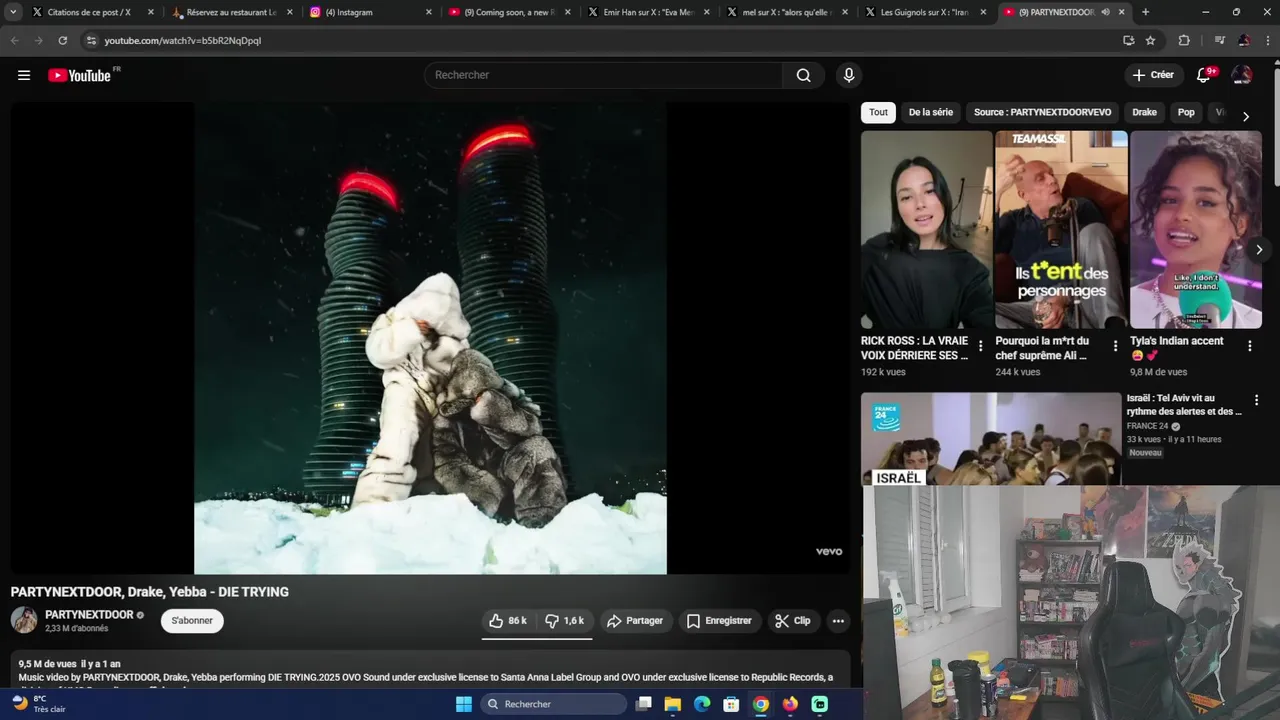Click the video player to pause
Image resolution: width=1280 pixels, height=720 pixels.
click(x=430, y=338)
